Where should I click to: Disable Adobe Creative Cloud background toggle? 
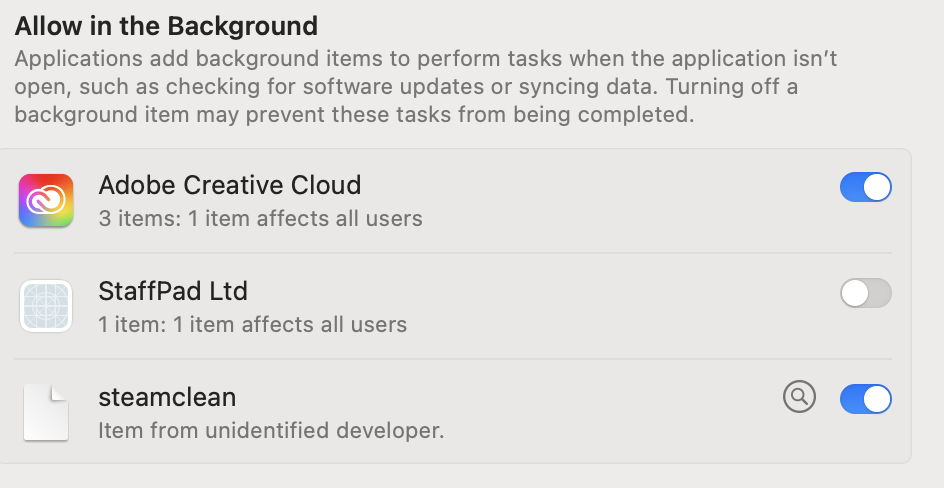(865, 187)
